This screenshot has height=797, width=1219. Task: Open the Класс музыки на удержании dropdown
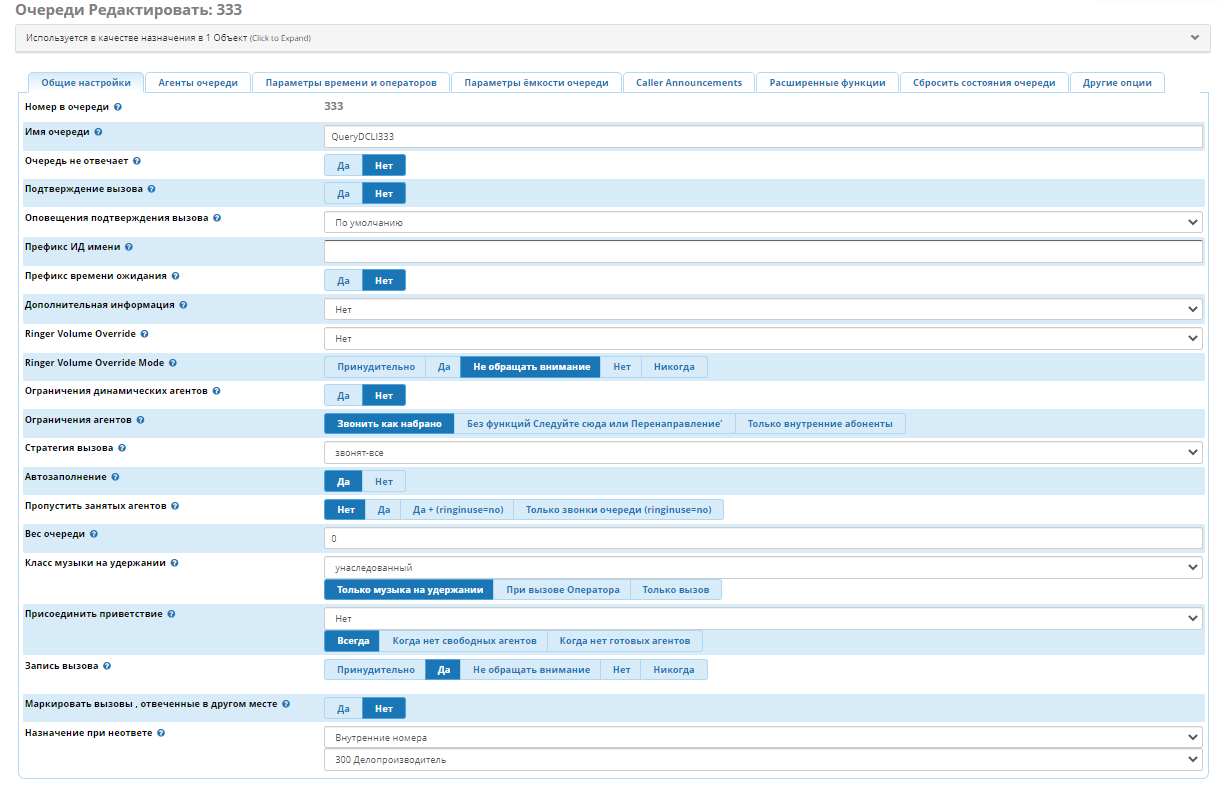pyautogui.click(x=762, y=568)
